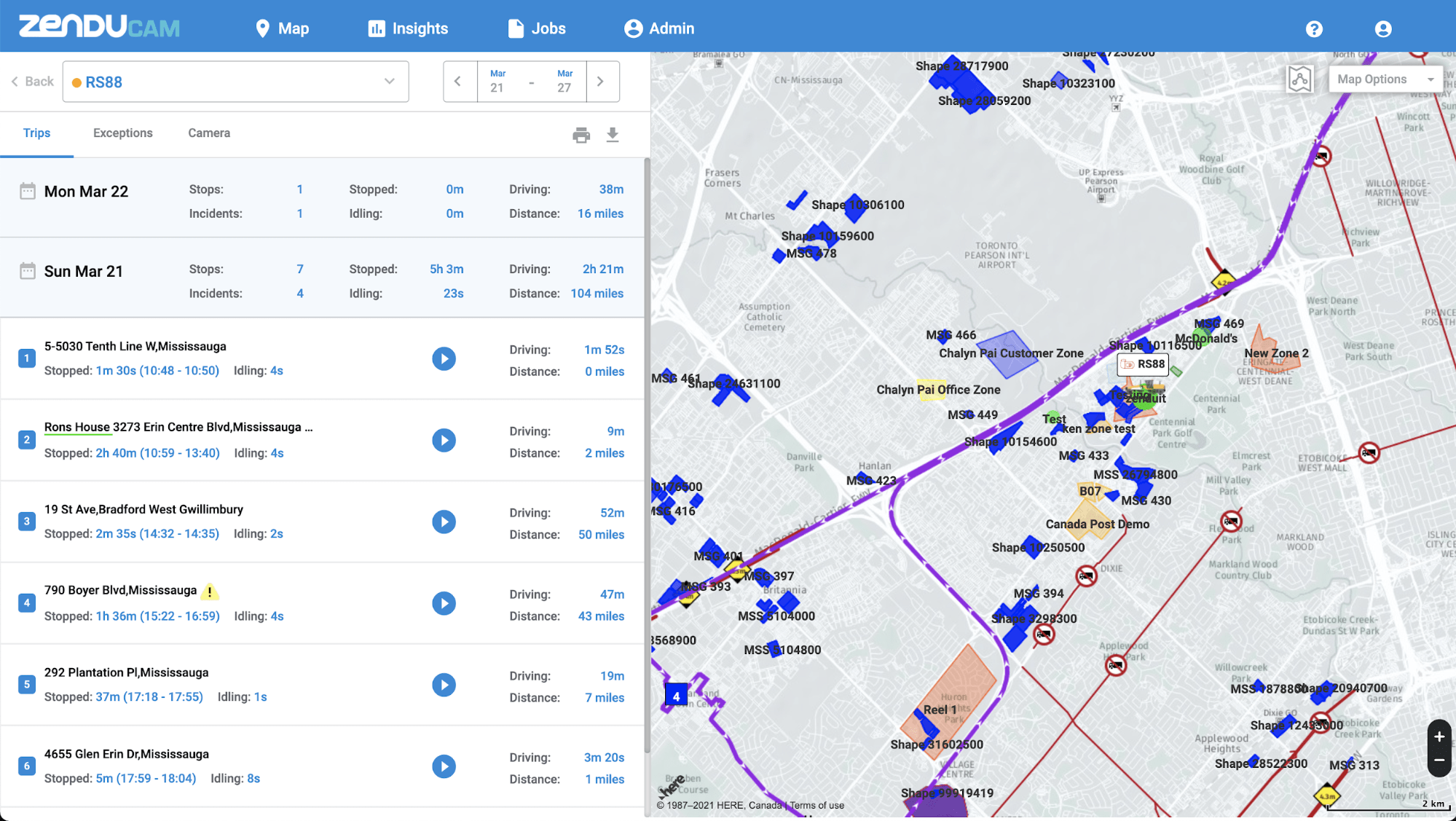The height and width of the screenshot is (821, 1456).
Task: Click the zones map icon beside Map Options
Action: (1300, 79)
